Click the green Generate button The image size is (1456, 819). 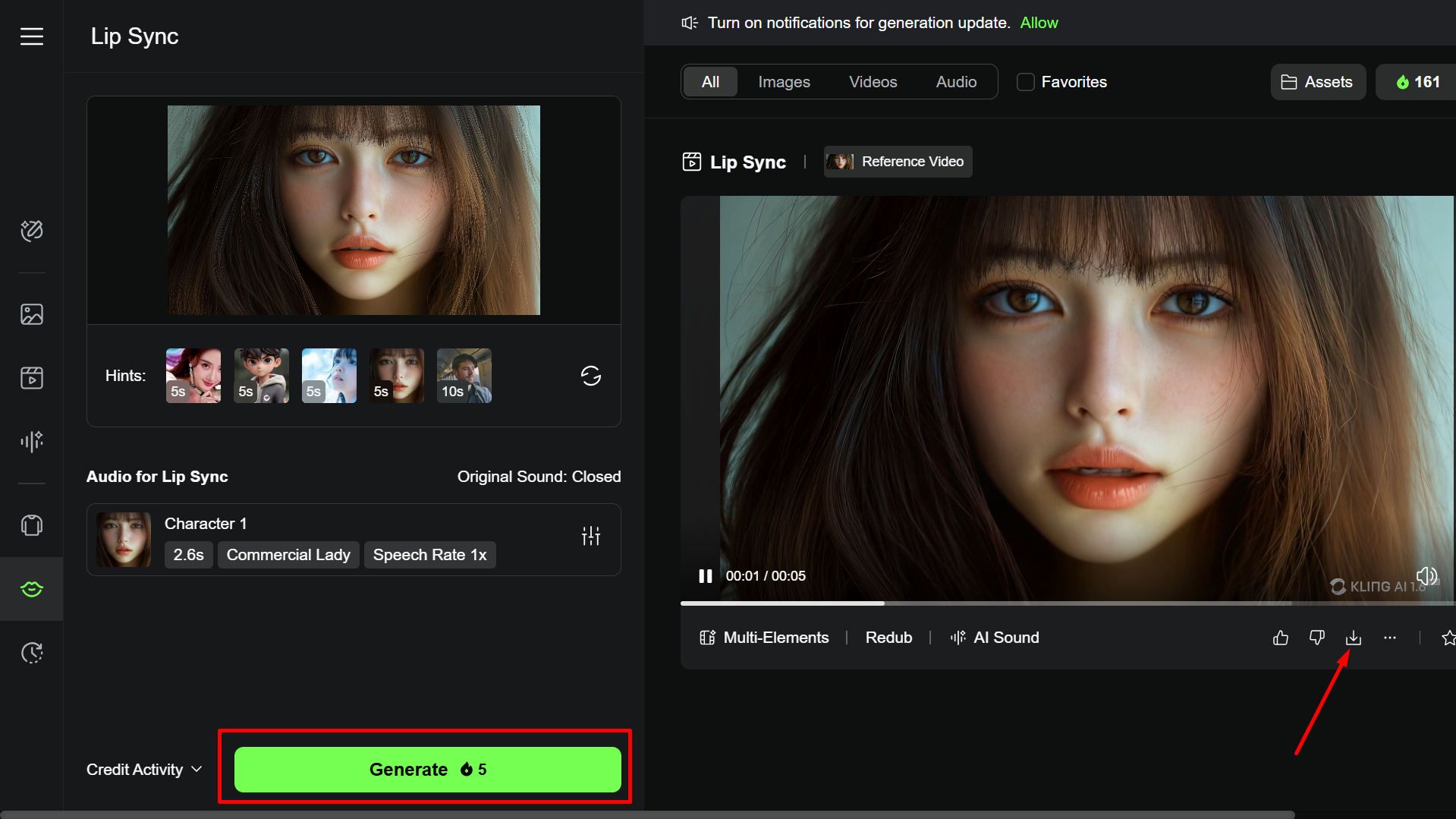coord(426,769)
